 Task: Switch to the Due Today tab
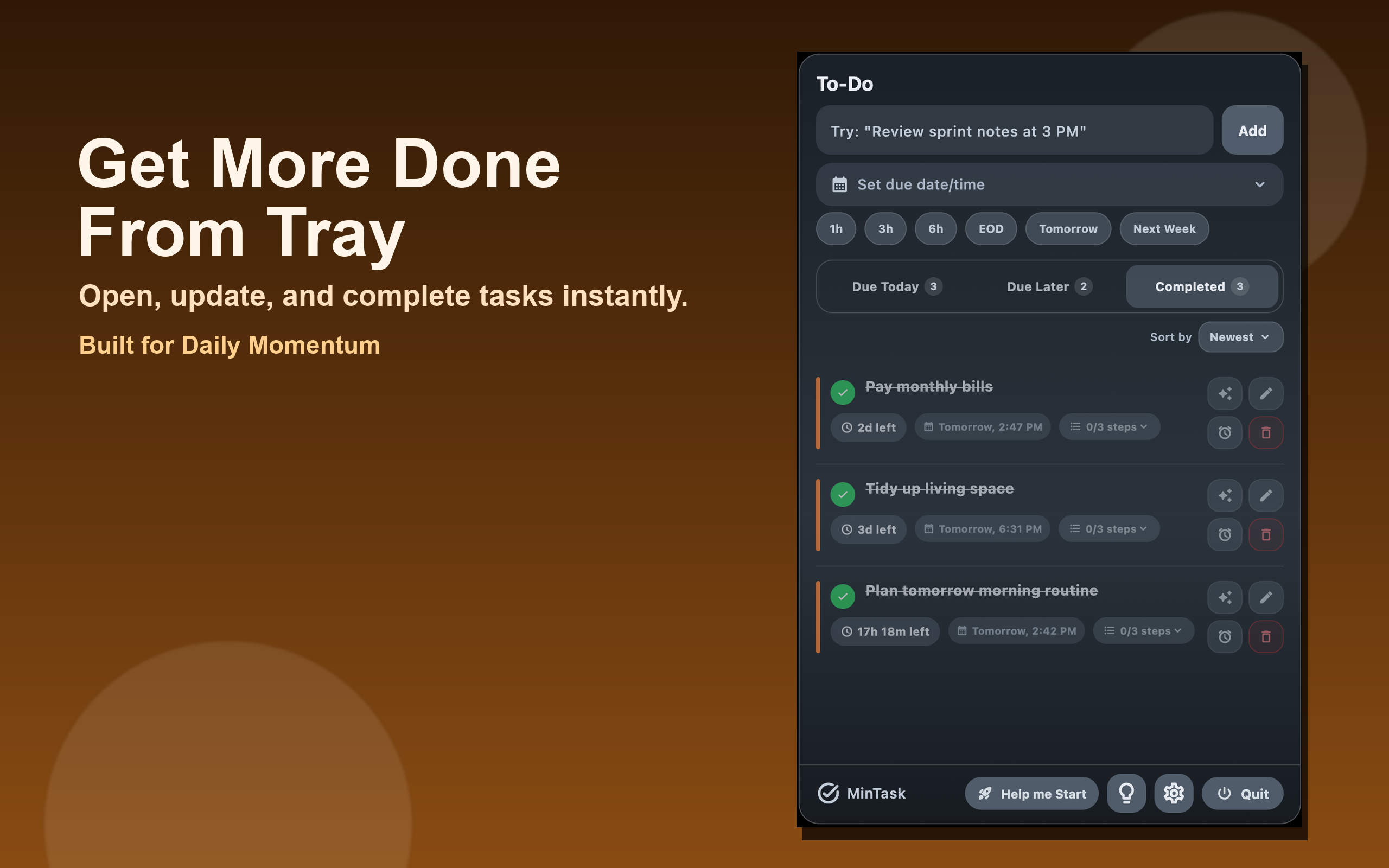[x=896, y=286]
